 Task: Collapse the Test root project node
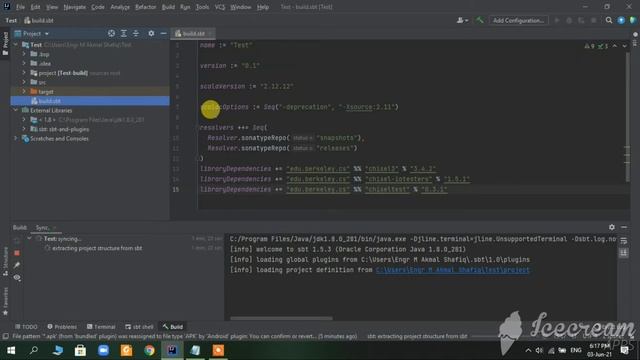point(16,44)
